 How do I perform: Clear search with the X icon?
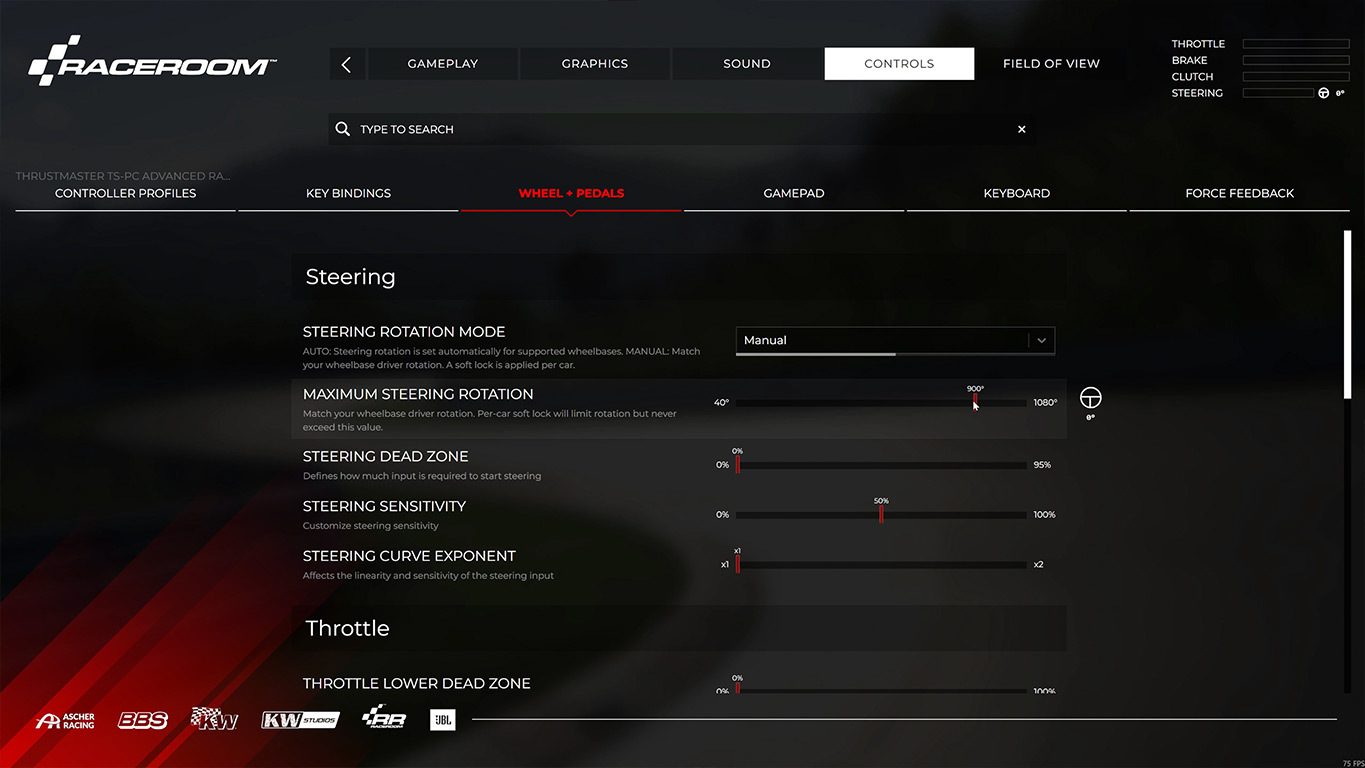point(1021,129)
